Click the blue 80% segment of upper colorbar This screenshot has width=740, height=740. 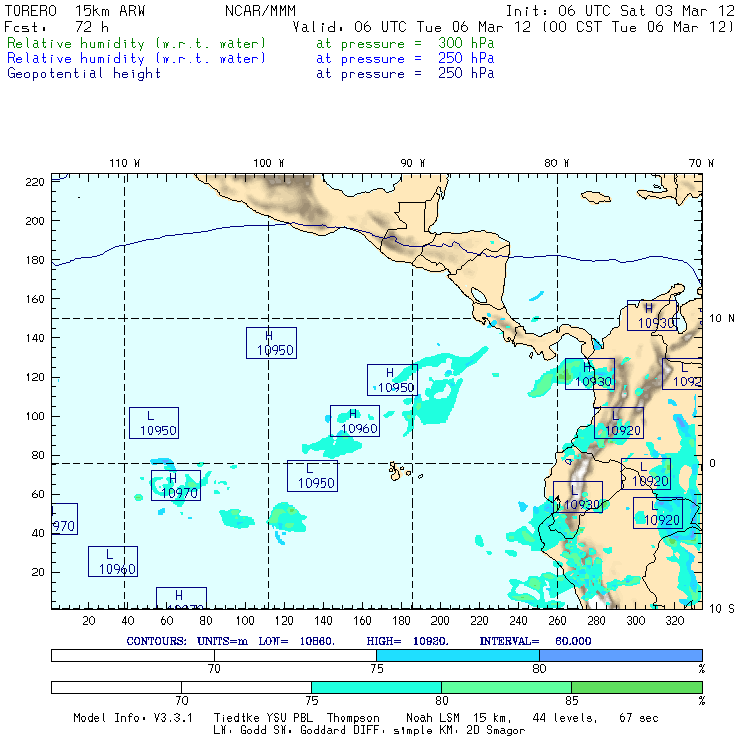click(x=620, y=654)
